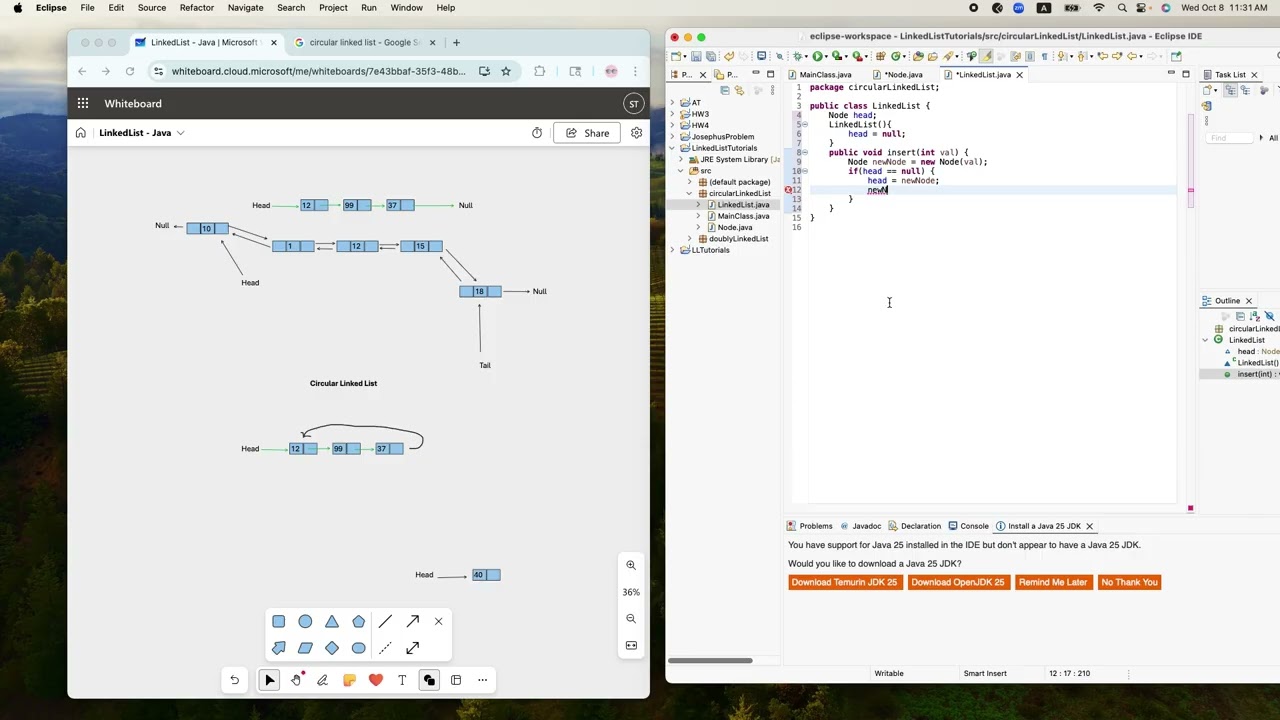1280x720 pixels.
Task: Pick the single arrow line tool
Action: click(412, 622)
